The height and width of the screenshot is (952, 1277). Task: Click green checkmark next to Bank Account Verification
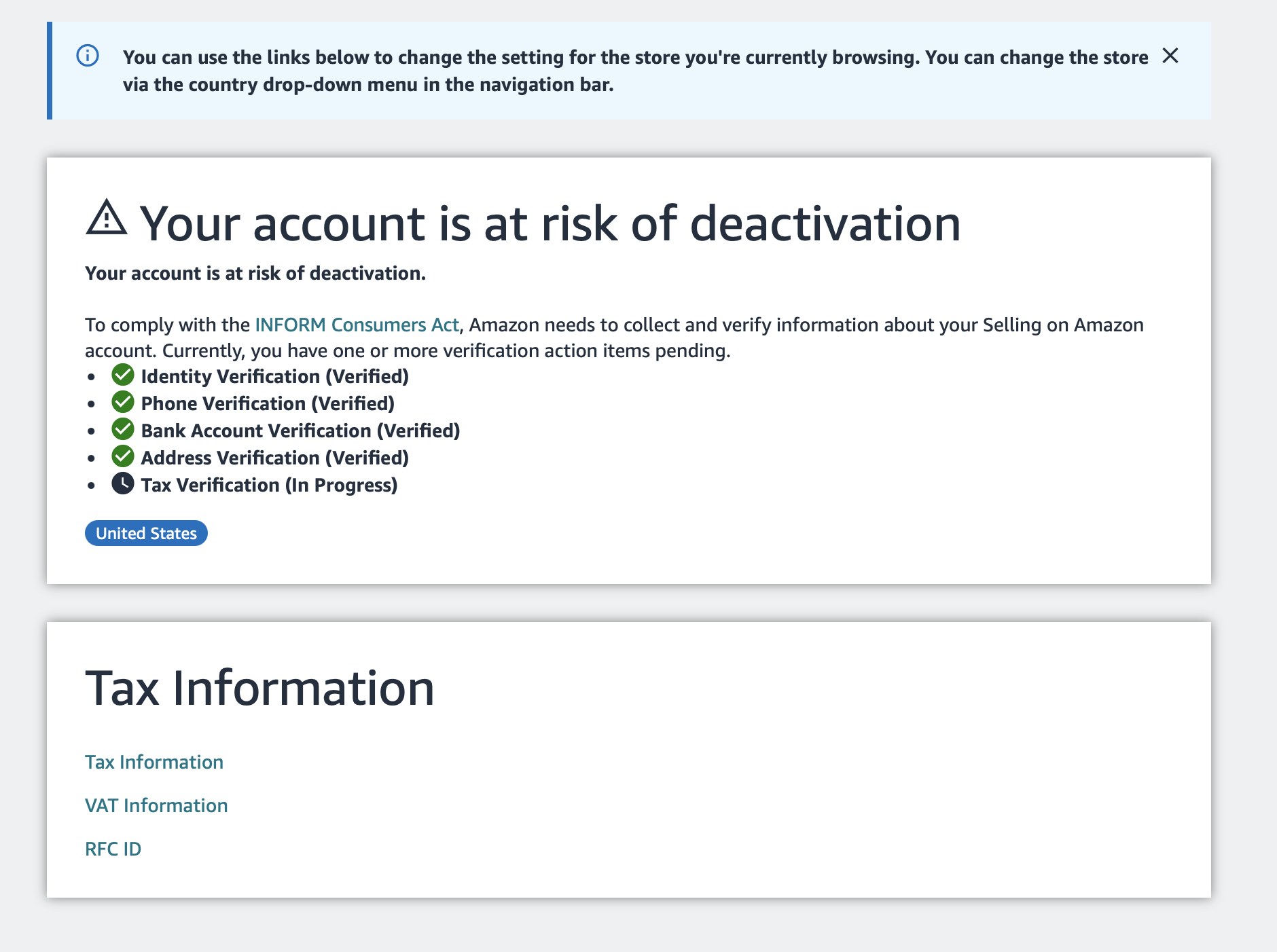click(x=123, y=429)
